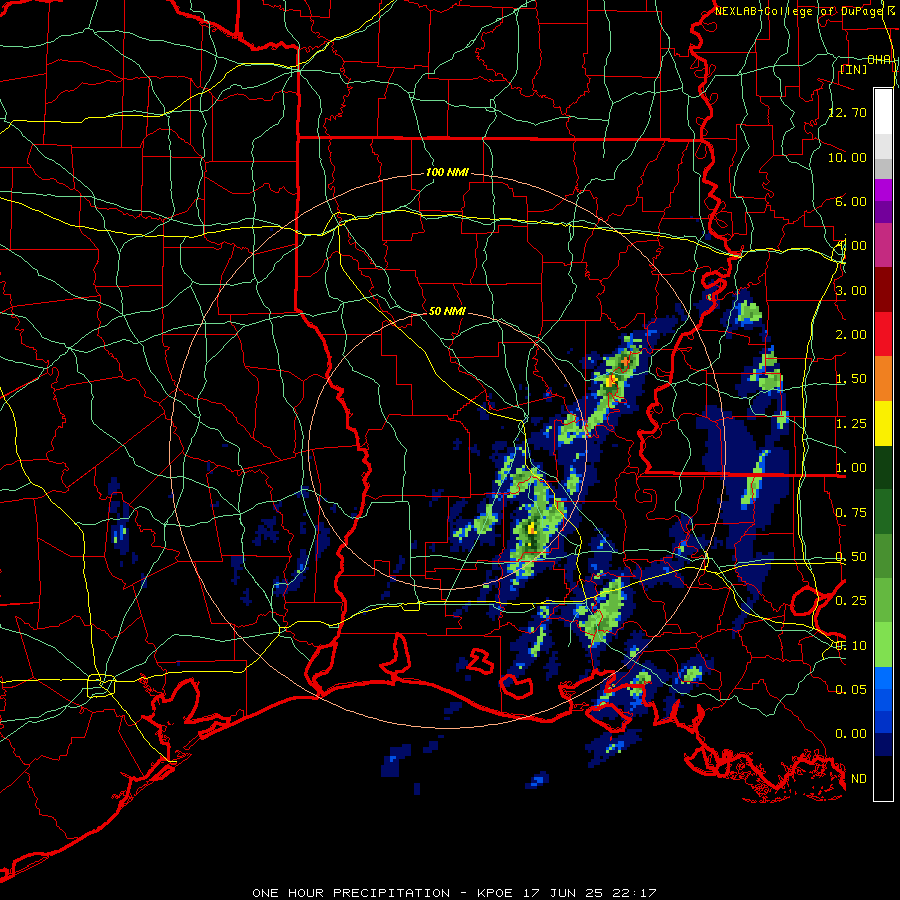Click the 10.00 legend value
900x900 pixels.
[847, 157]
